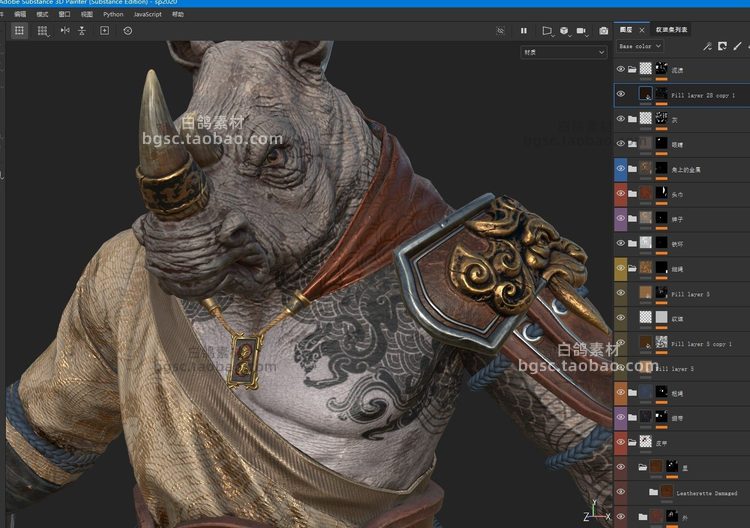
Task: Toggle eye of Fill layer 5 copy 1
Action: 620,342
